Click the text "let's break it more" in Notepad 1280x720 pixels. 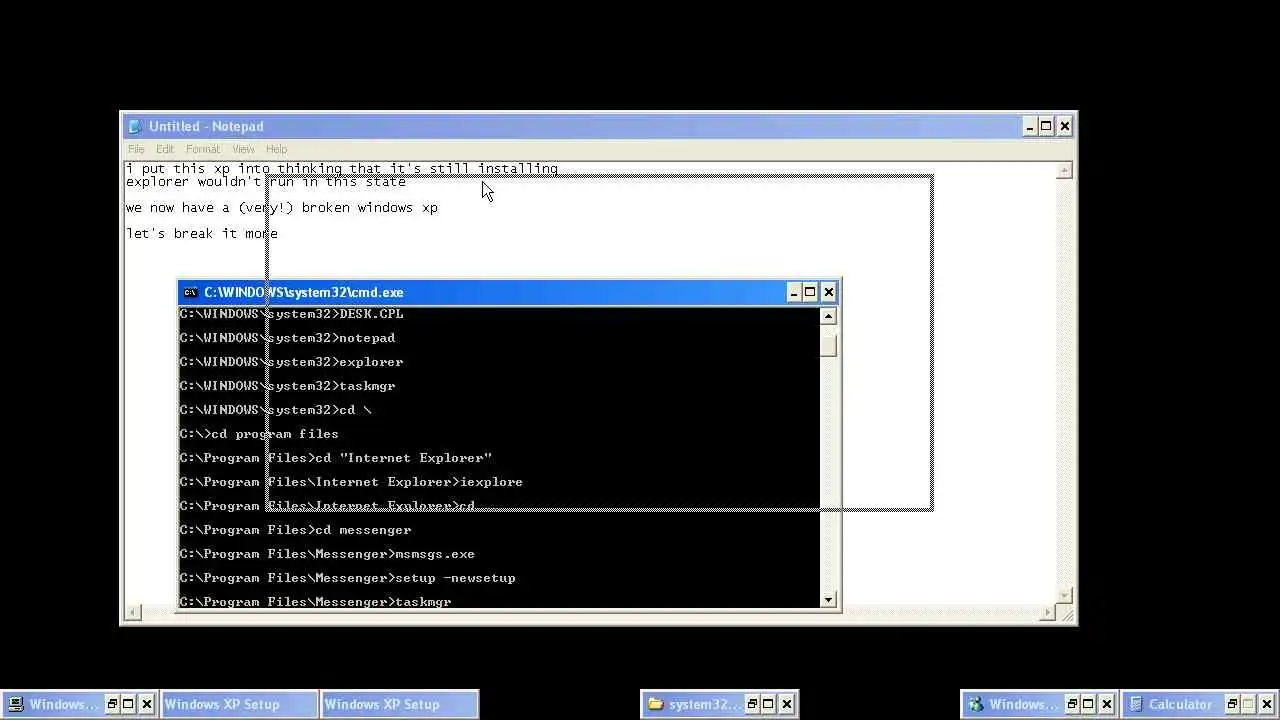(x=202, y=233)
